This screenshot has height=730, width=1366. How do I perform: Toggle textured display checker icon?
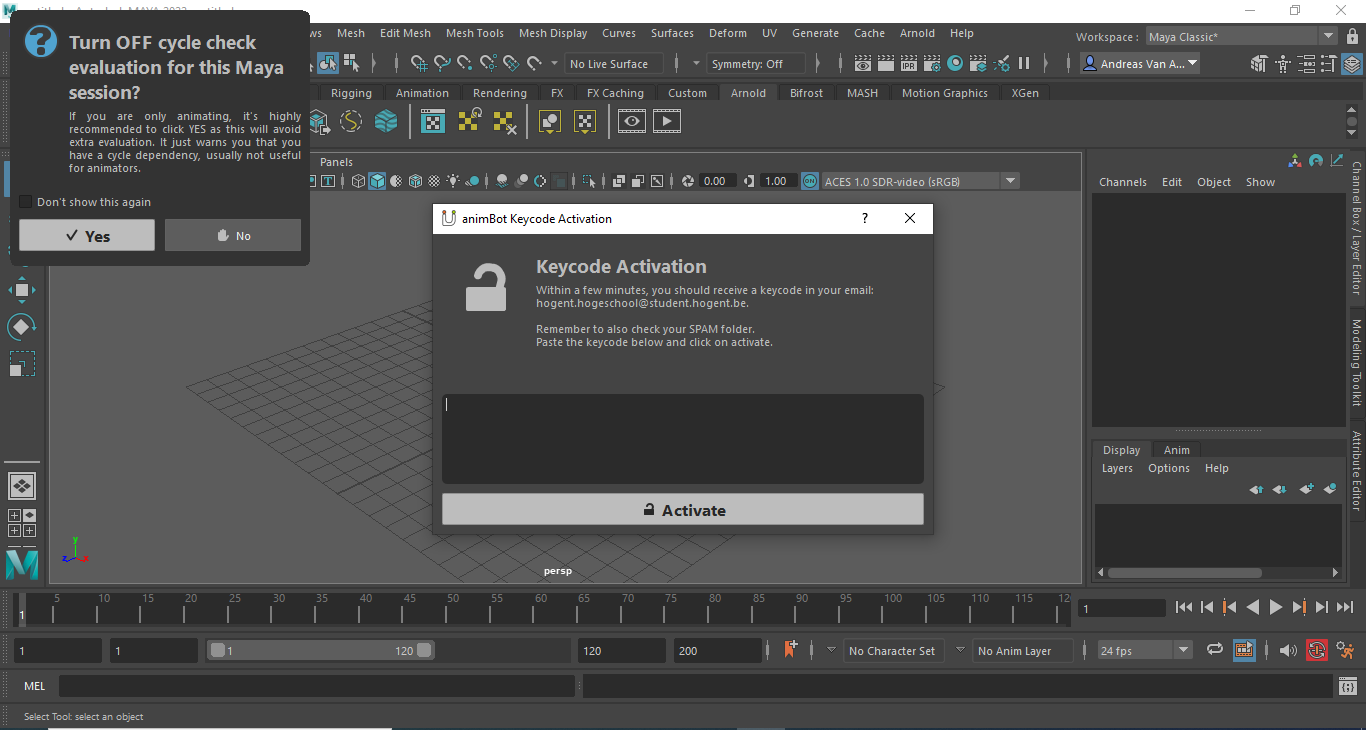(x=434, y=181)
